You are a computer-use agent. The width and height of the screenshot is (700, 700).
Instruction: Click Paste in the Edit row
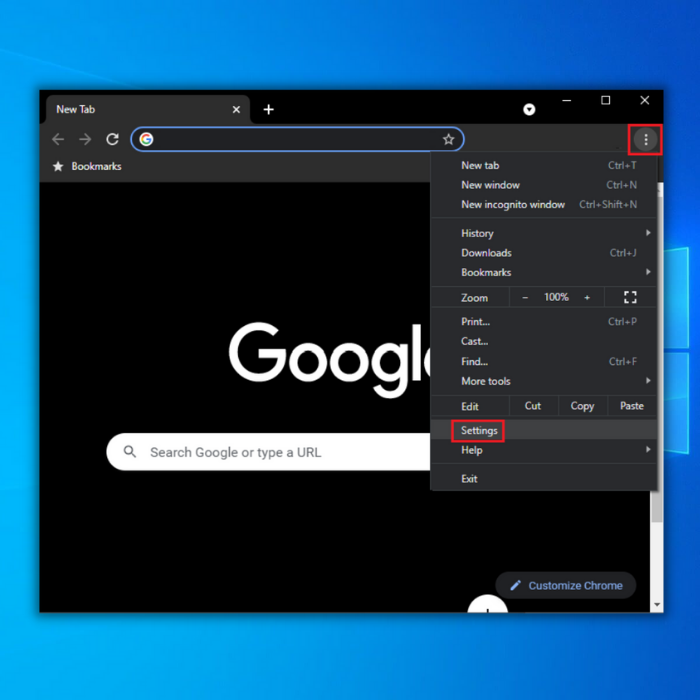pos(632,406)
